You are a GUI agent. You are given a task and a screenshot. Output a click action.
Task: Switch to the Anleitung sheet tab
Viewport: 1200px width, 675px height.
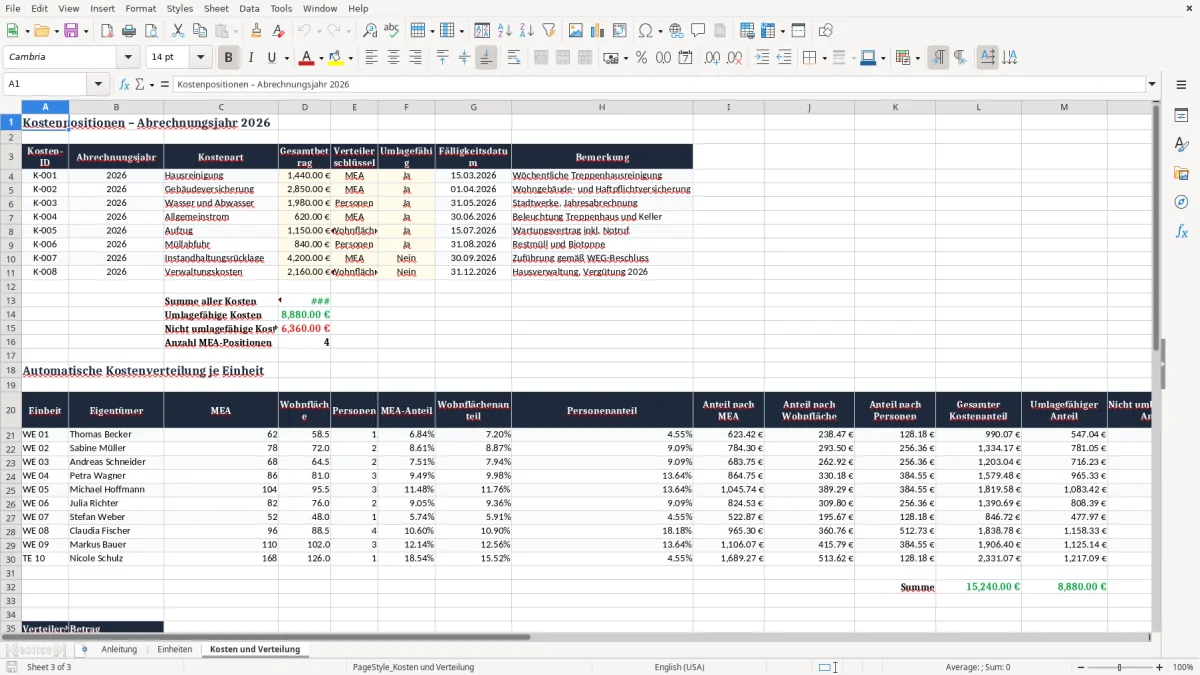coord(119,649)
